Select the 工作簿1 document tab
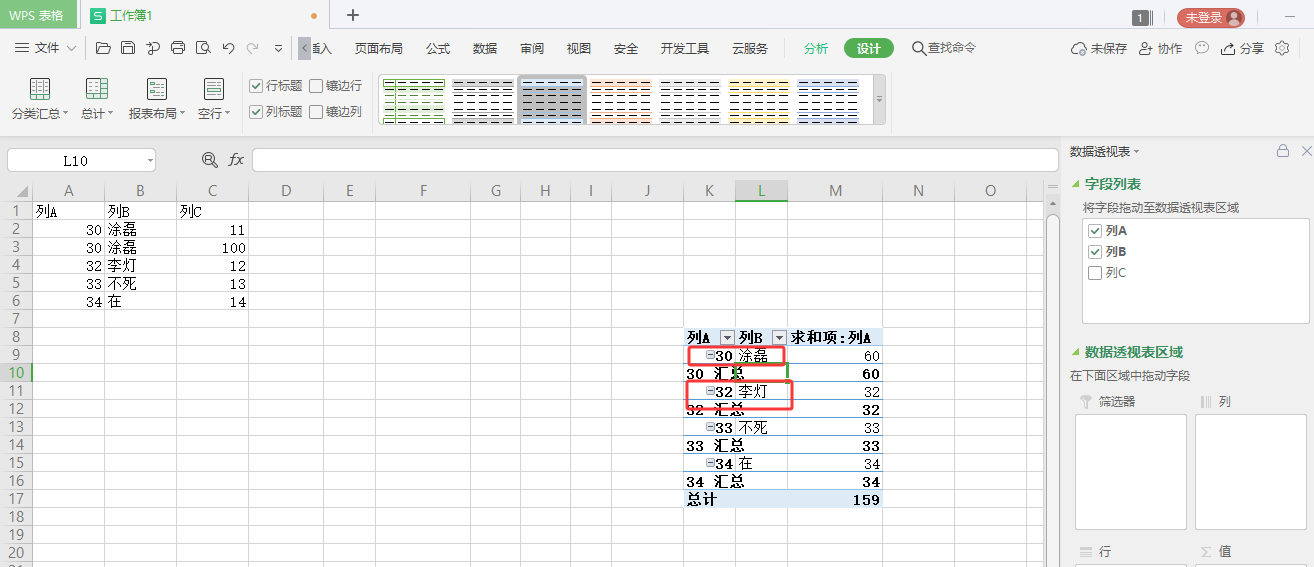This screenshot has width=1314, height=567. [131, 16]
